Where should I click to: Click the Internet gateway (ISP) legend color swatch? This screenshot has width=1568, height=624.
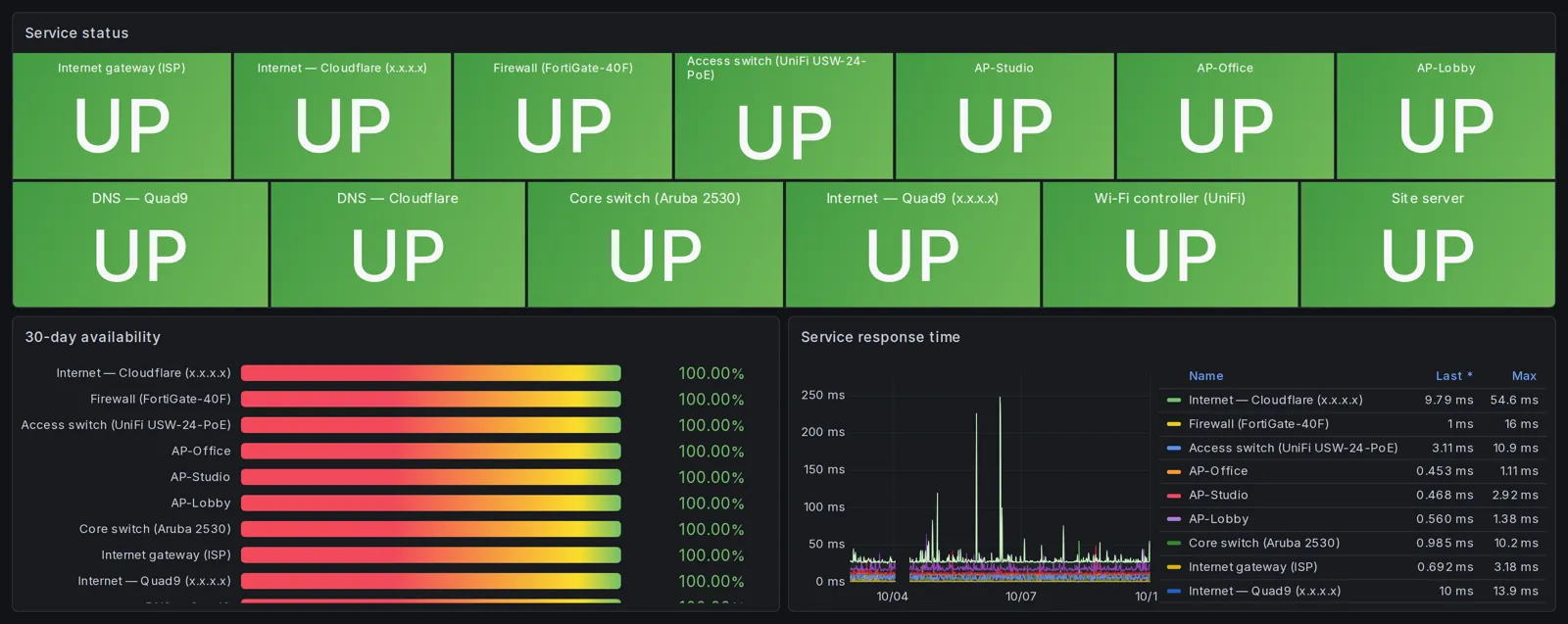point(1173,567)
